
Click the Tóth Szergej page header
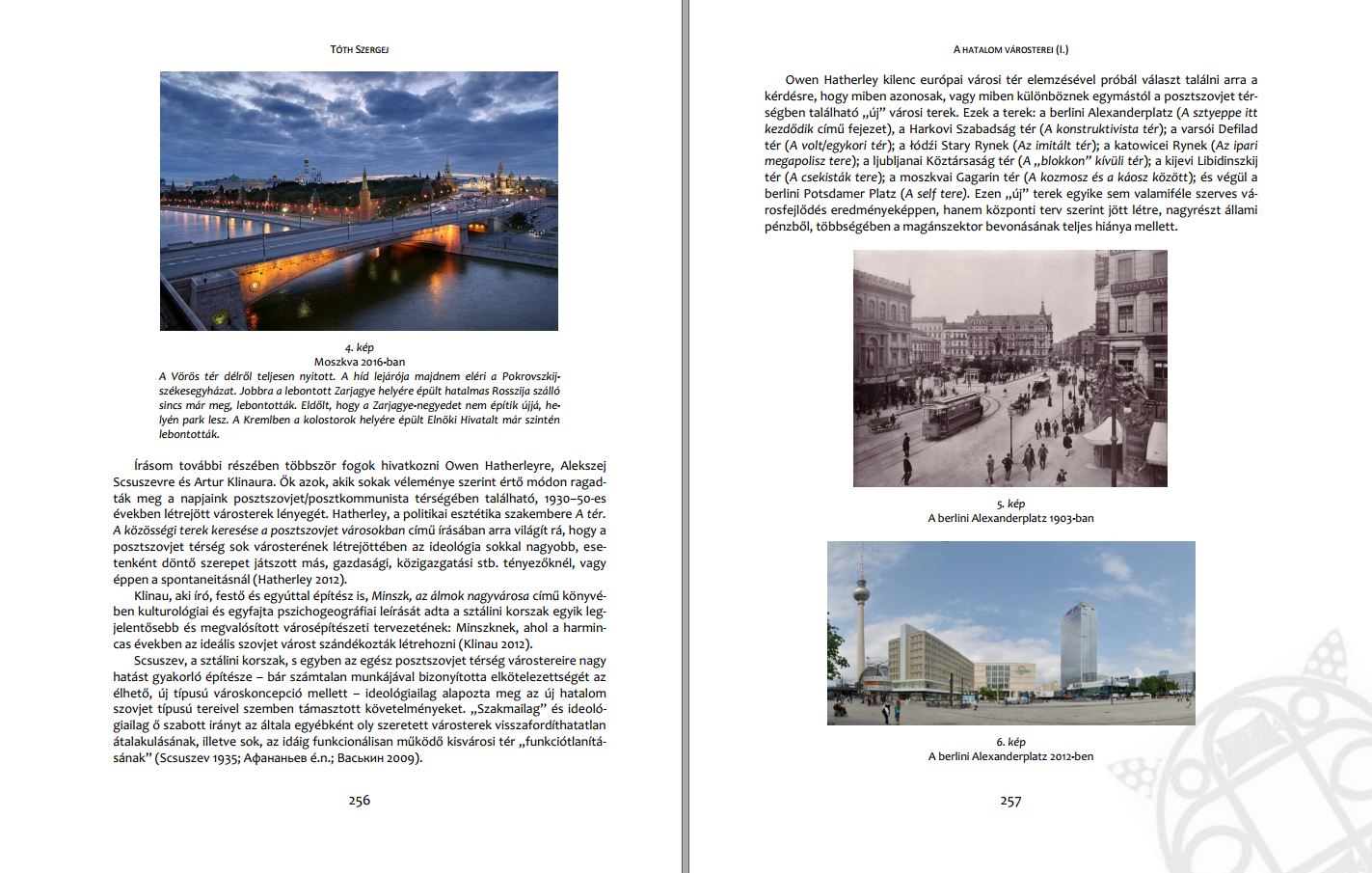(x=359, y=49)
